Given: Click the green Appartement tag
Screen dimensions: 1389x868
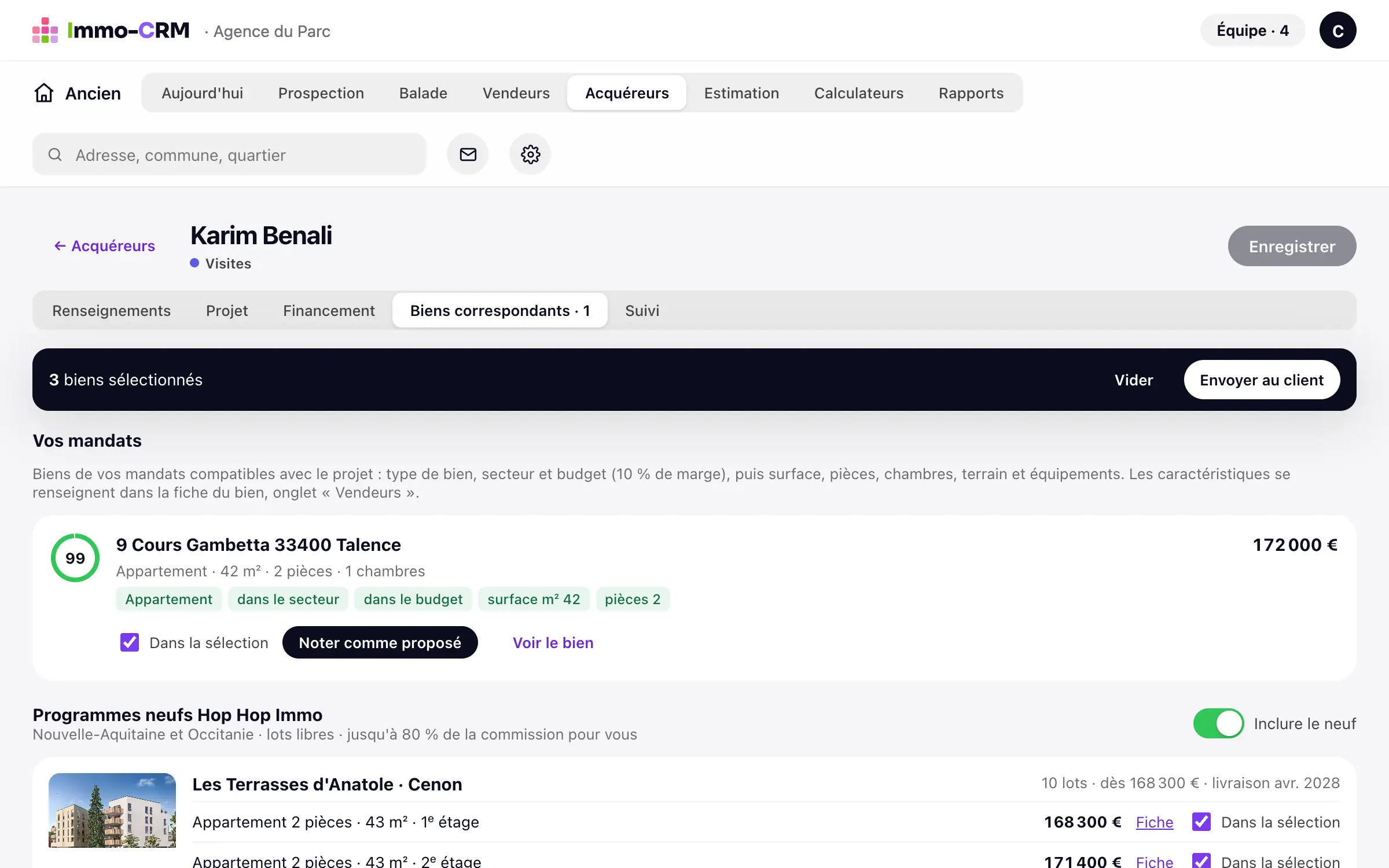Looking at the screenshot, I should [x=168, y=599].
